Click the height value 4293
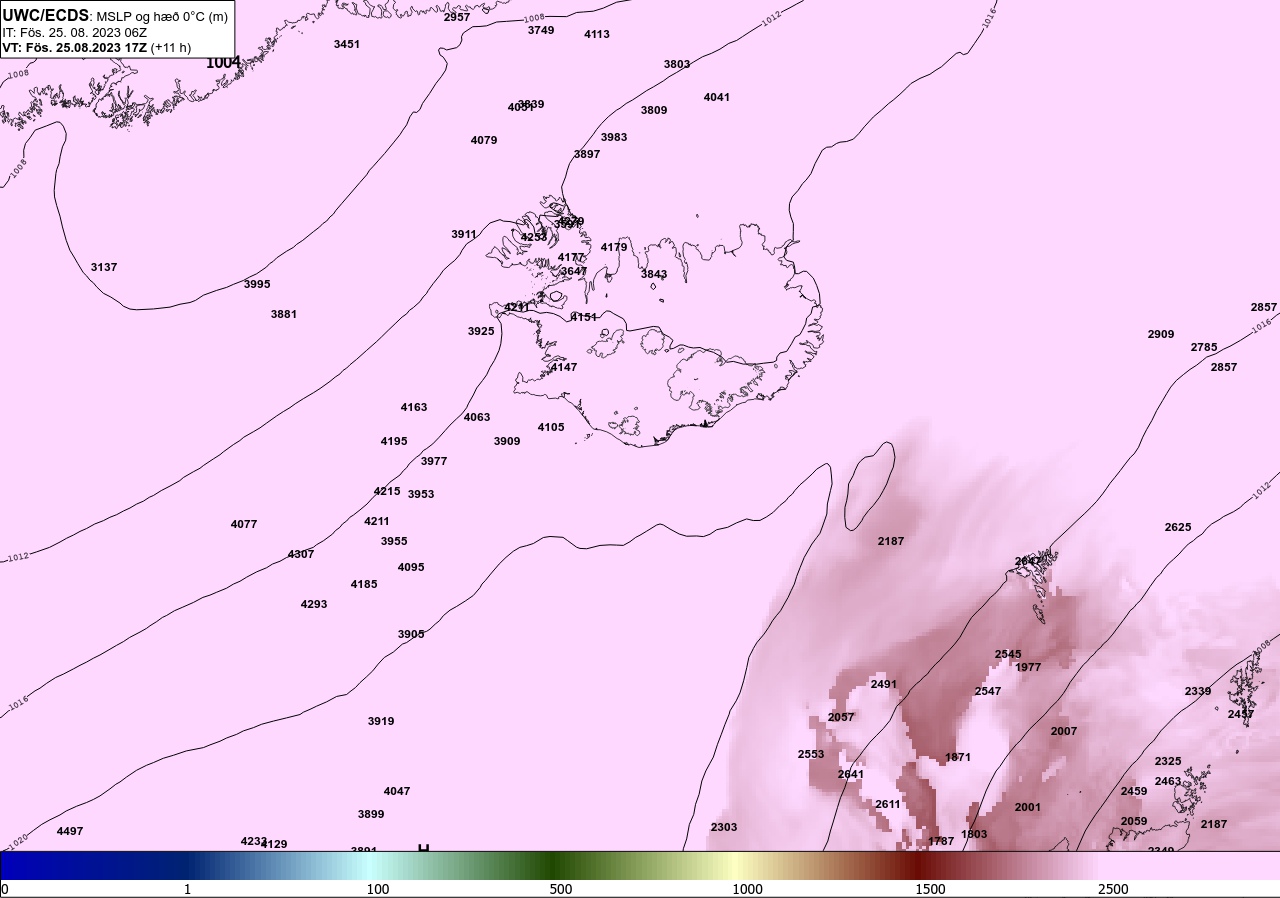The height and width of the screenshot is (898, 1280). [x=314, y=604]
